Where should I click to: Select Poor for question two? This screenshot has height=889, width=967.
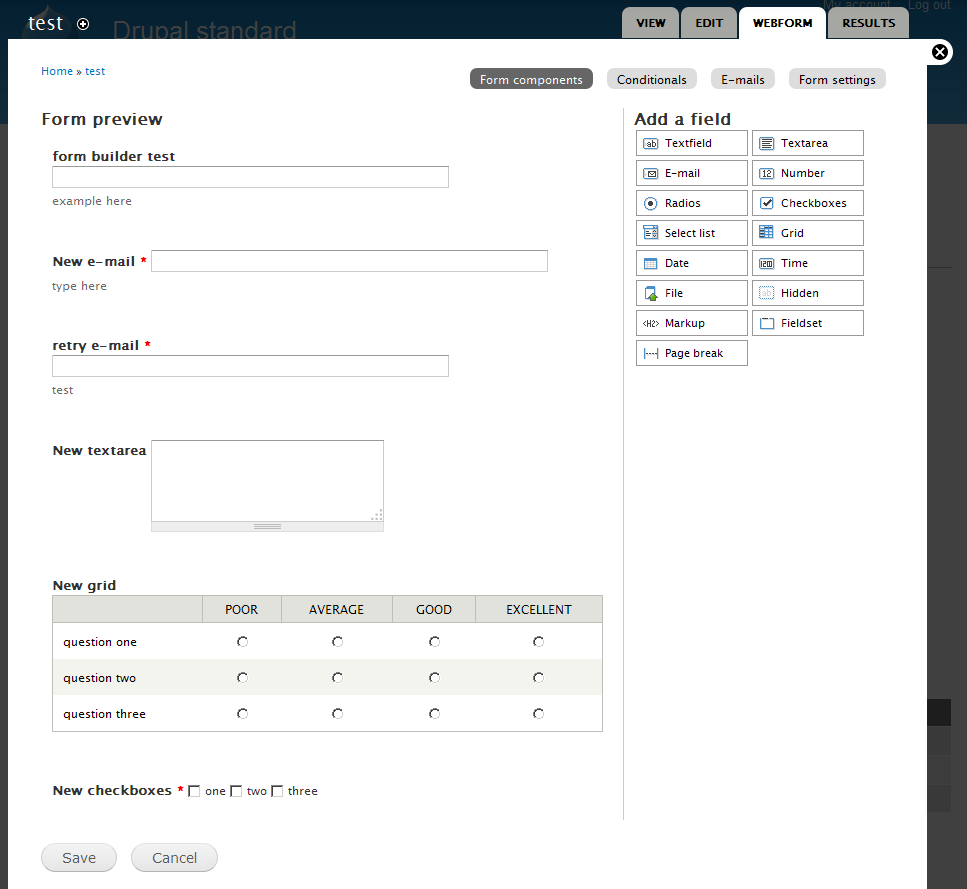(x=242, y=678)
